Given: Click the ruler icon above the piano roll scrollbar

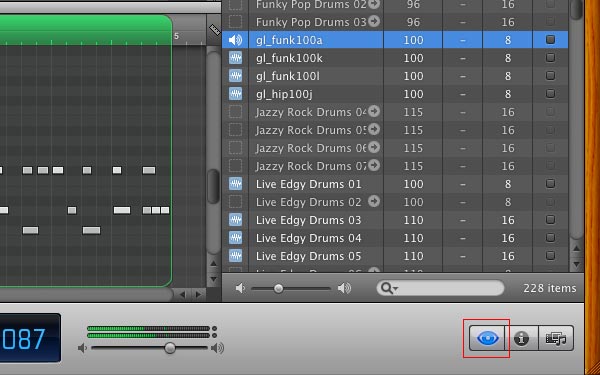Looking at the screenshot, I should 214,29.
